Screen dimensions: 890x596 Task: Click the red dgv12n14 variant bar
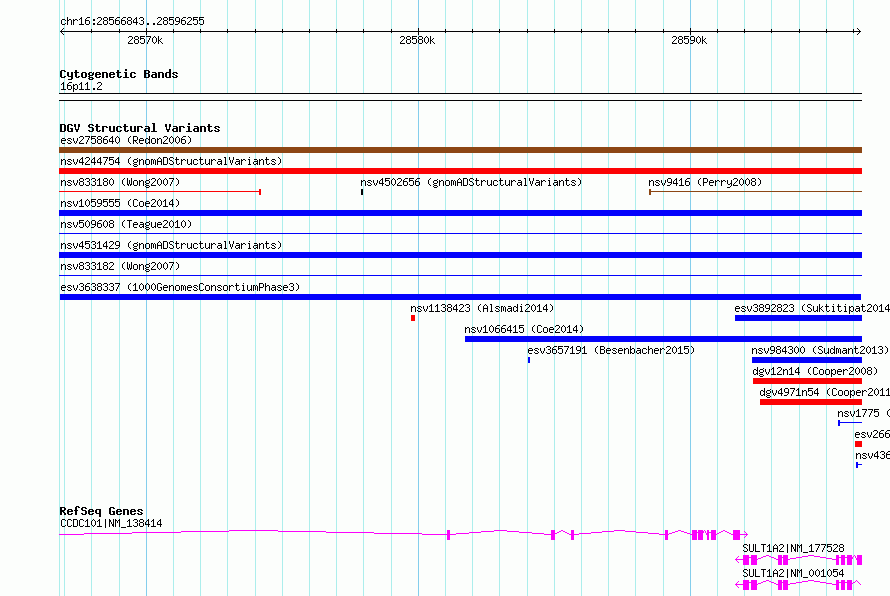[807, 381]
